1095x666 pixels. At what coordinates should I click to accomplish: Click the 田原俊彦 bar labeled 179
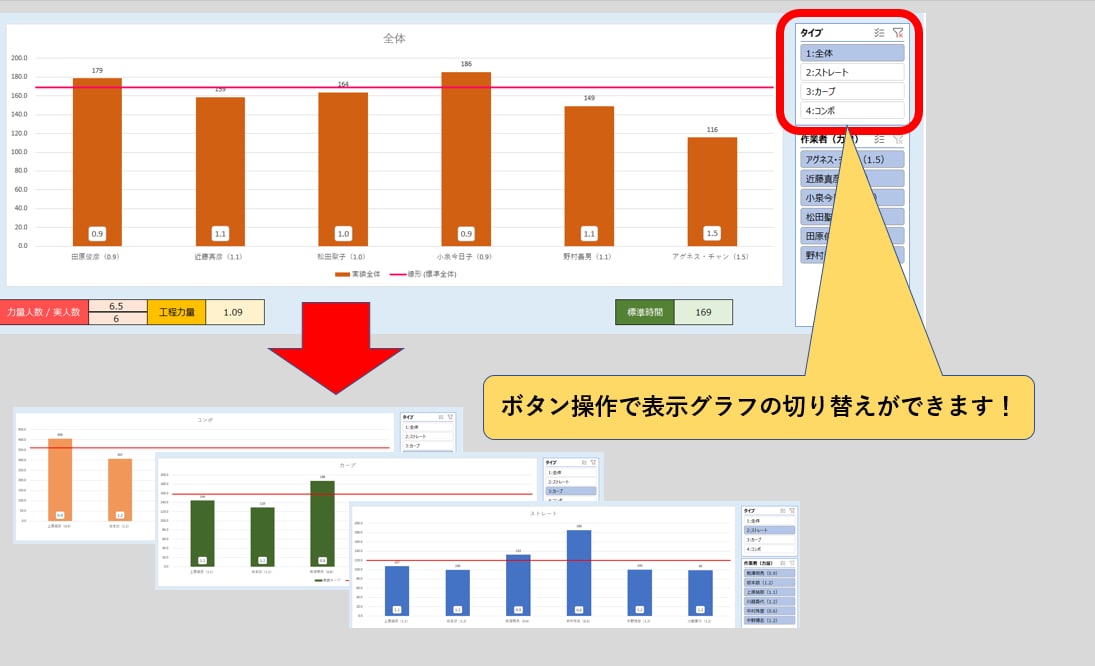pos(97,162)
